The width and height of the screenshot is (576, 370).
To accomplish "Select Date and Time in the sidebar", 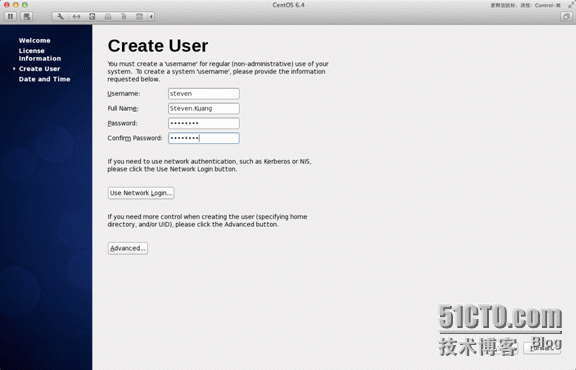I will [44, 79].
